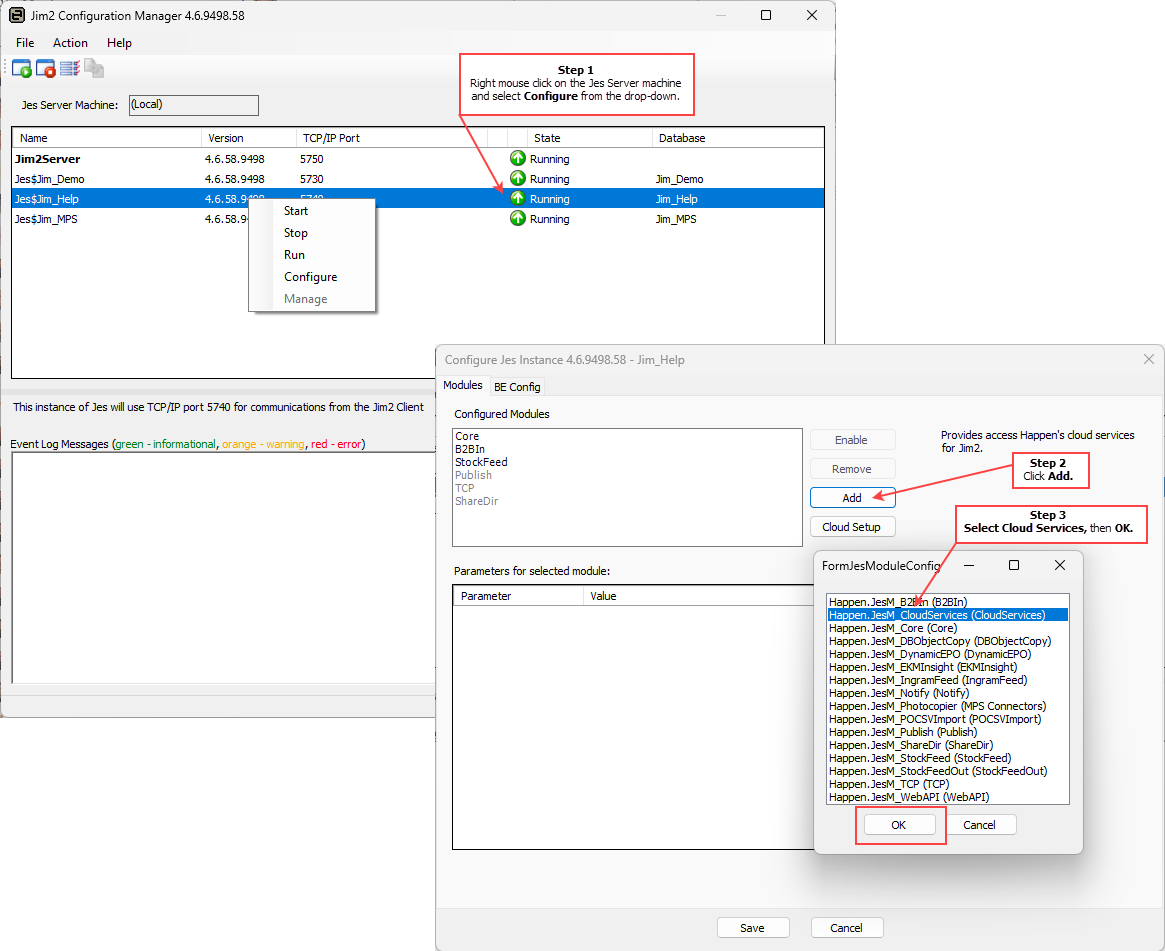Select Stop in the context menu
This screenshot has width=1165, height=951.
296,233
